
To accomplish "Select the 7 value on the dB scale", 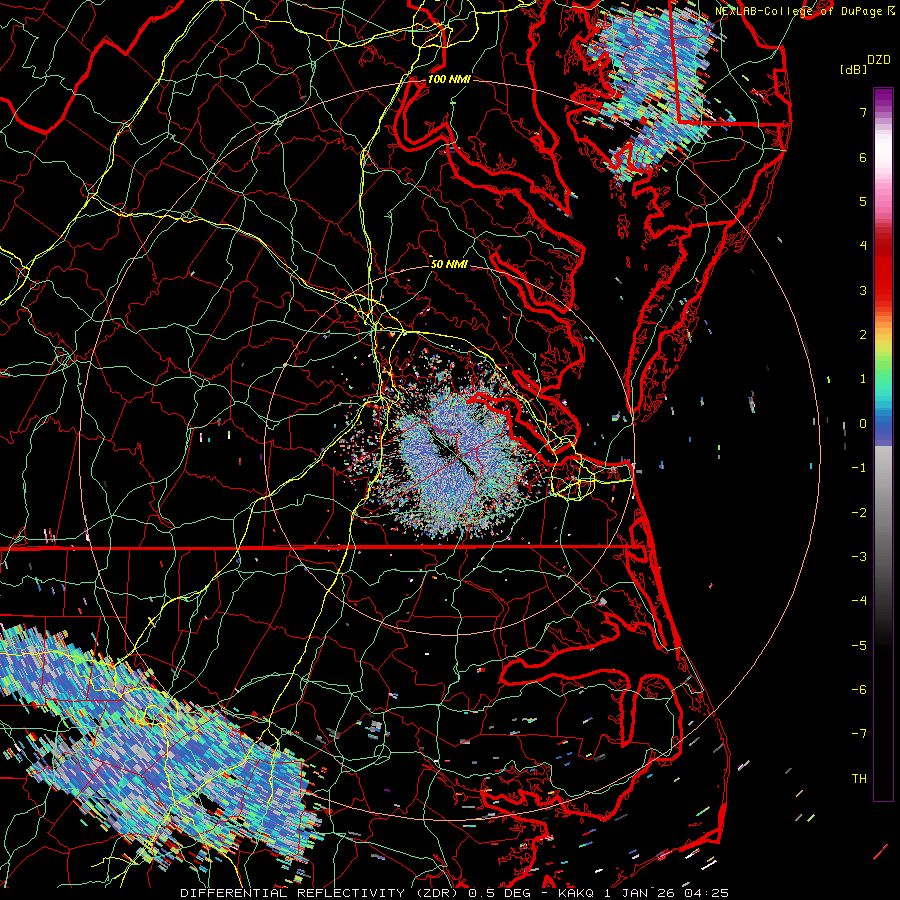I will (x=863, y=112).
